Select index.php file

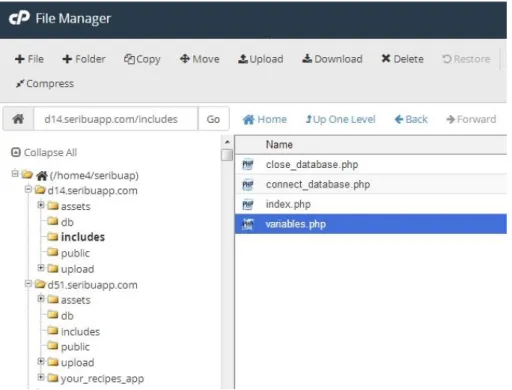pyautogui.click(x=371, y=204)
